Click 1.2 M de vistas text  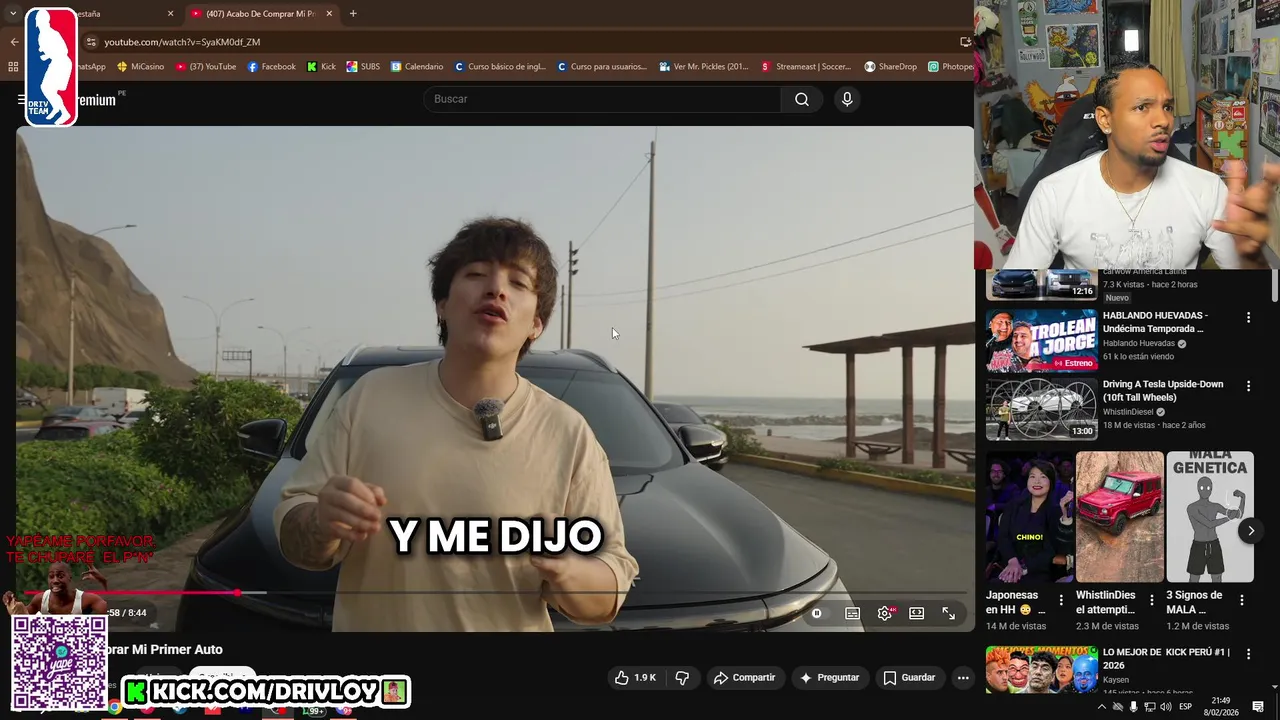1198,626
